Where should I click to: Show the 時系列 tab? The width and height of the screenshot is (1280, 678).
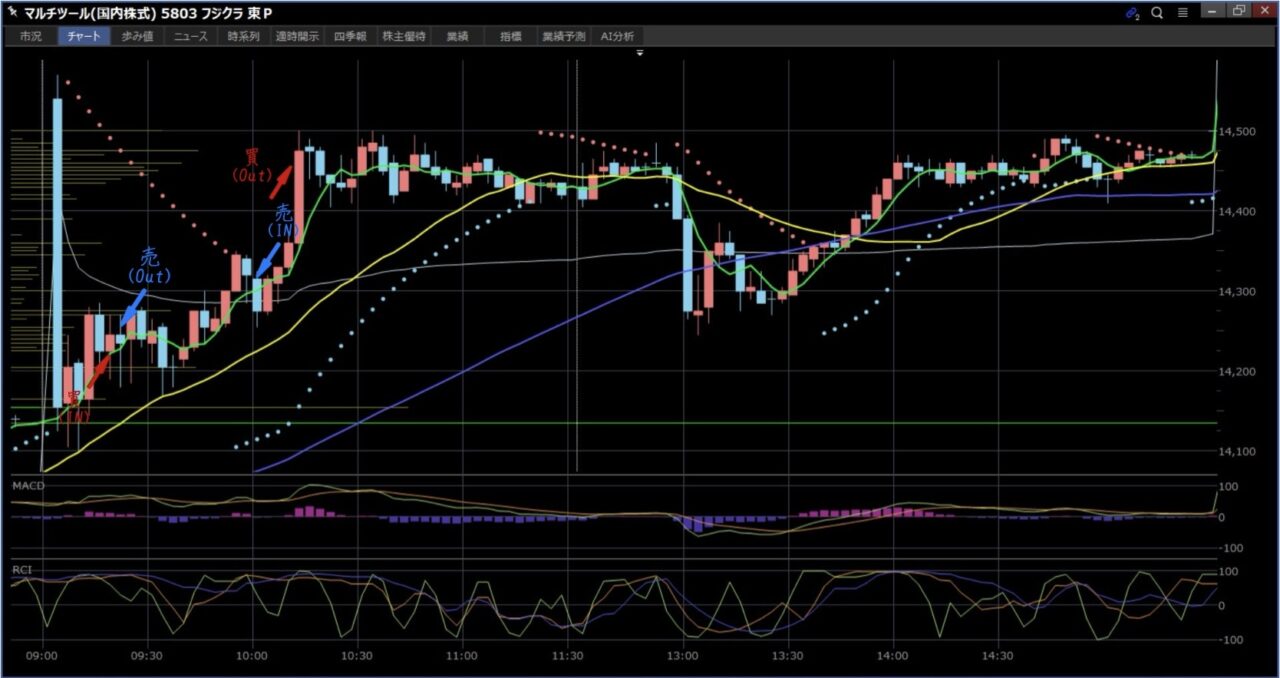[x=243, y=36]
